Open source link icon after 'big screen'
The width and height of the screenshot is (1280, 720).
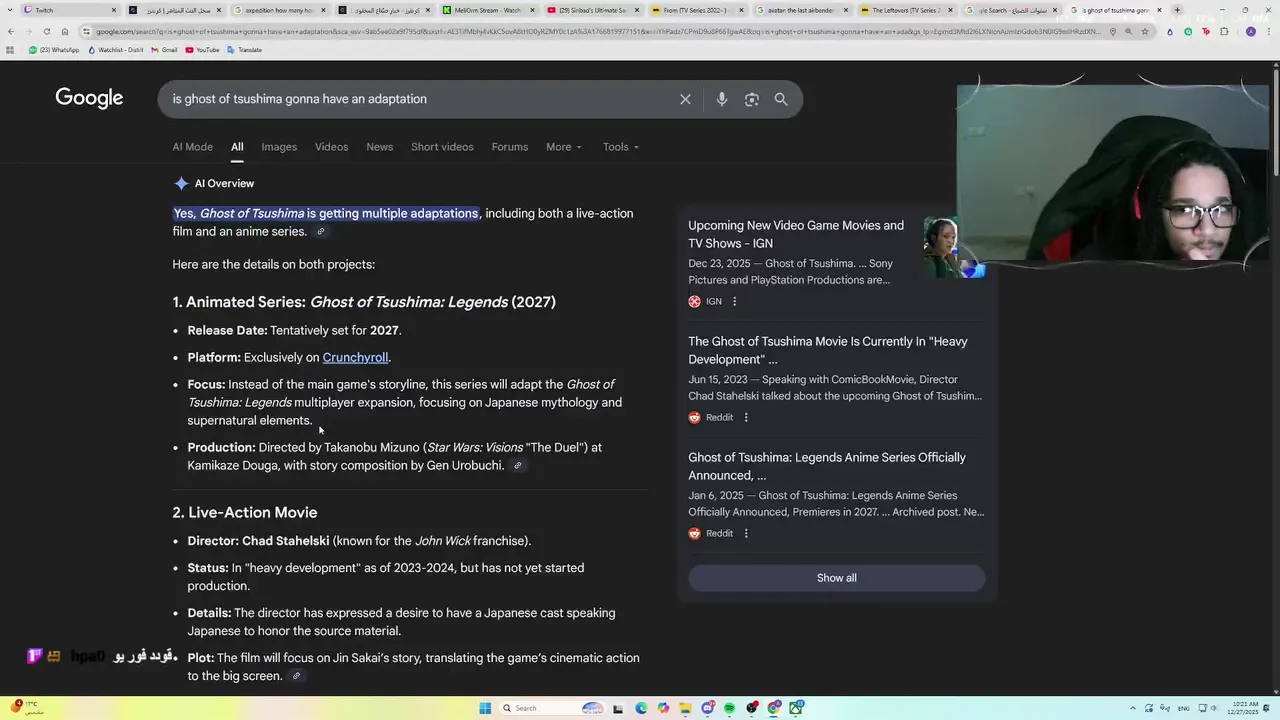pos(296,677)
